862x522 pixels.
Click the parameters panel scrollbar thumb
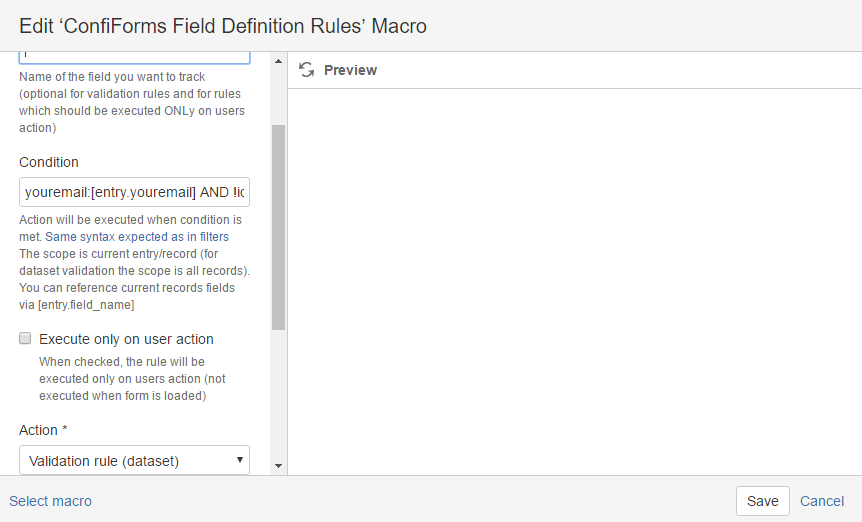click(278, 227)
